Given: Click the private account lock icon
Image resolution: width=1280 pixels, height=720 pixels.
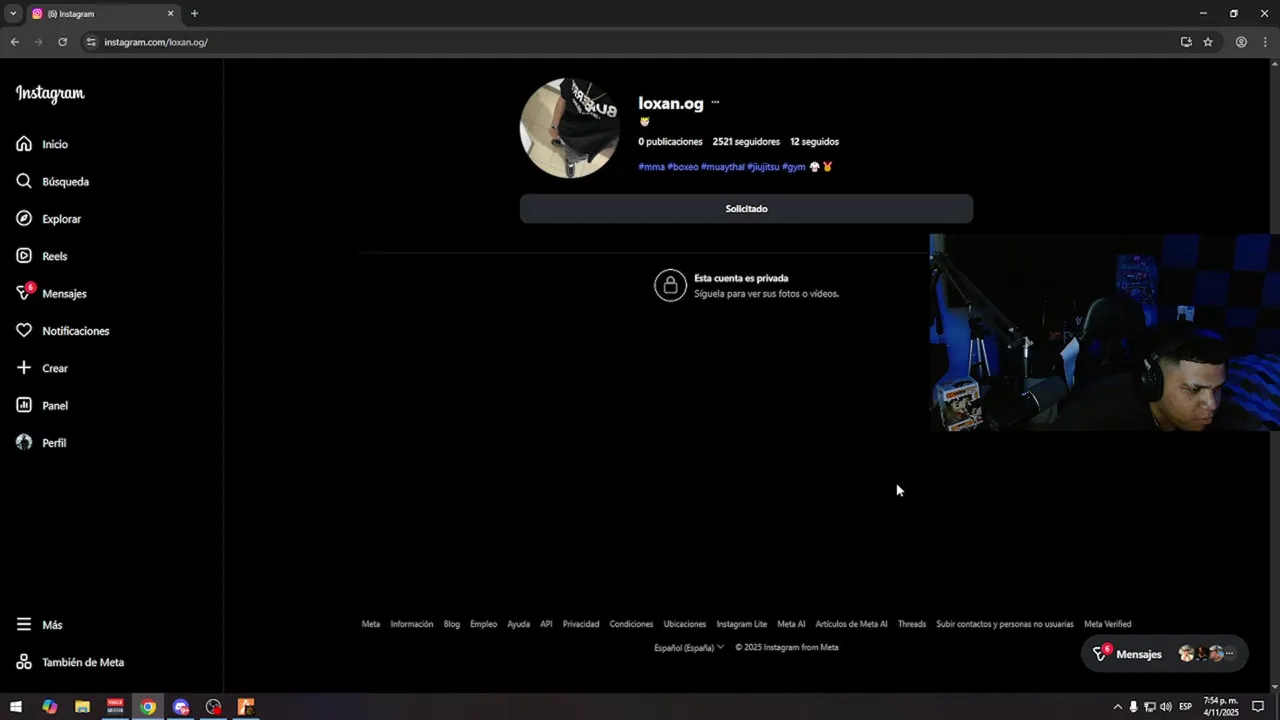Looking at the screenshot, I should (670, 285).
